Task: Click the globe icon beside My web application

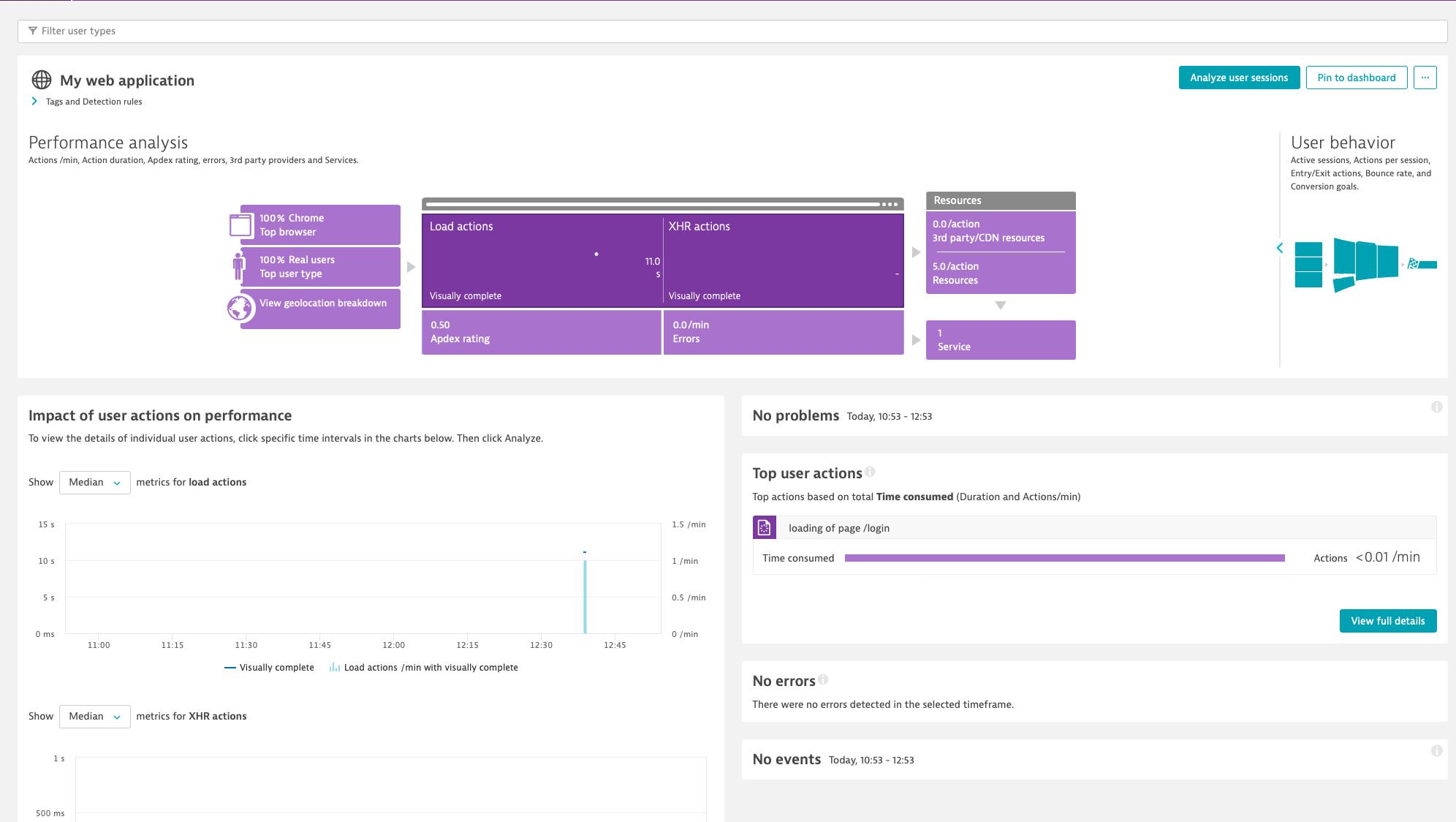Action: pyautogui.click(x=42, y=80)
